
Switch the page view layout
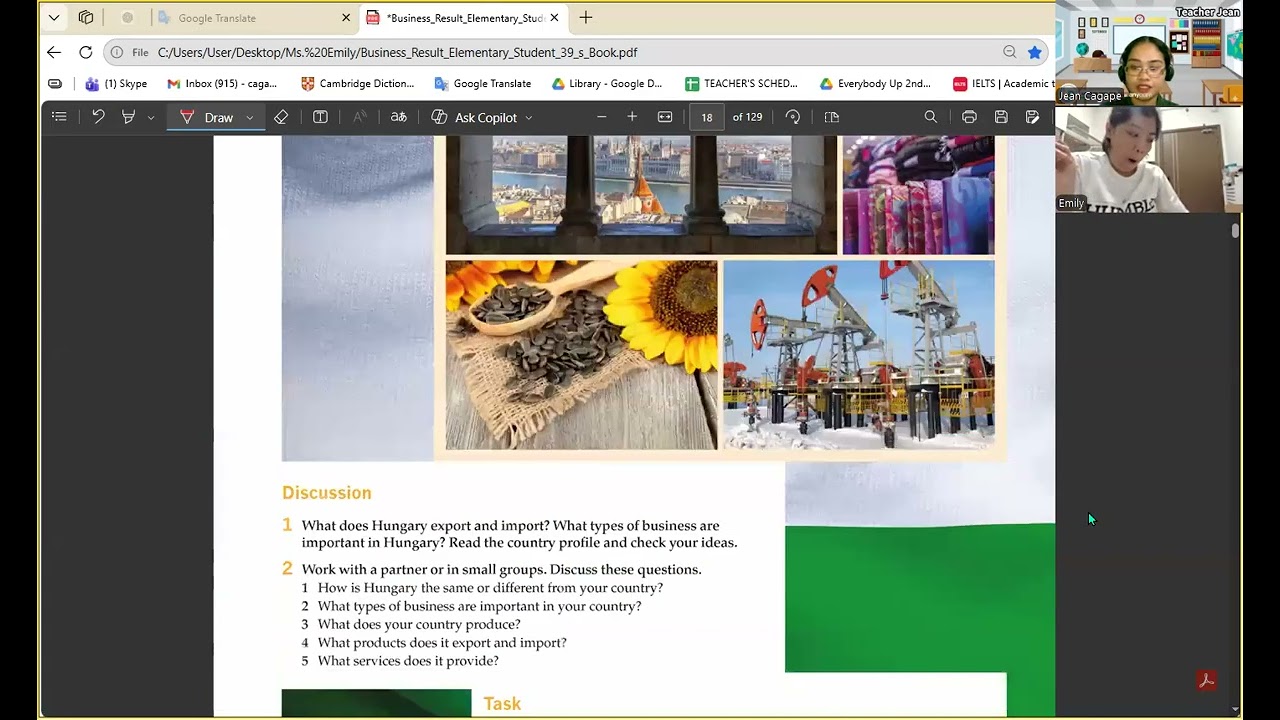[x=831, y=117]
